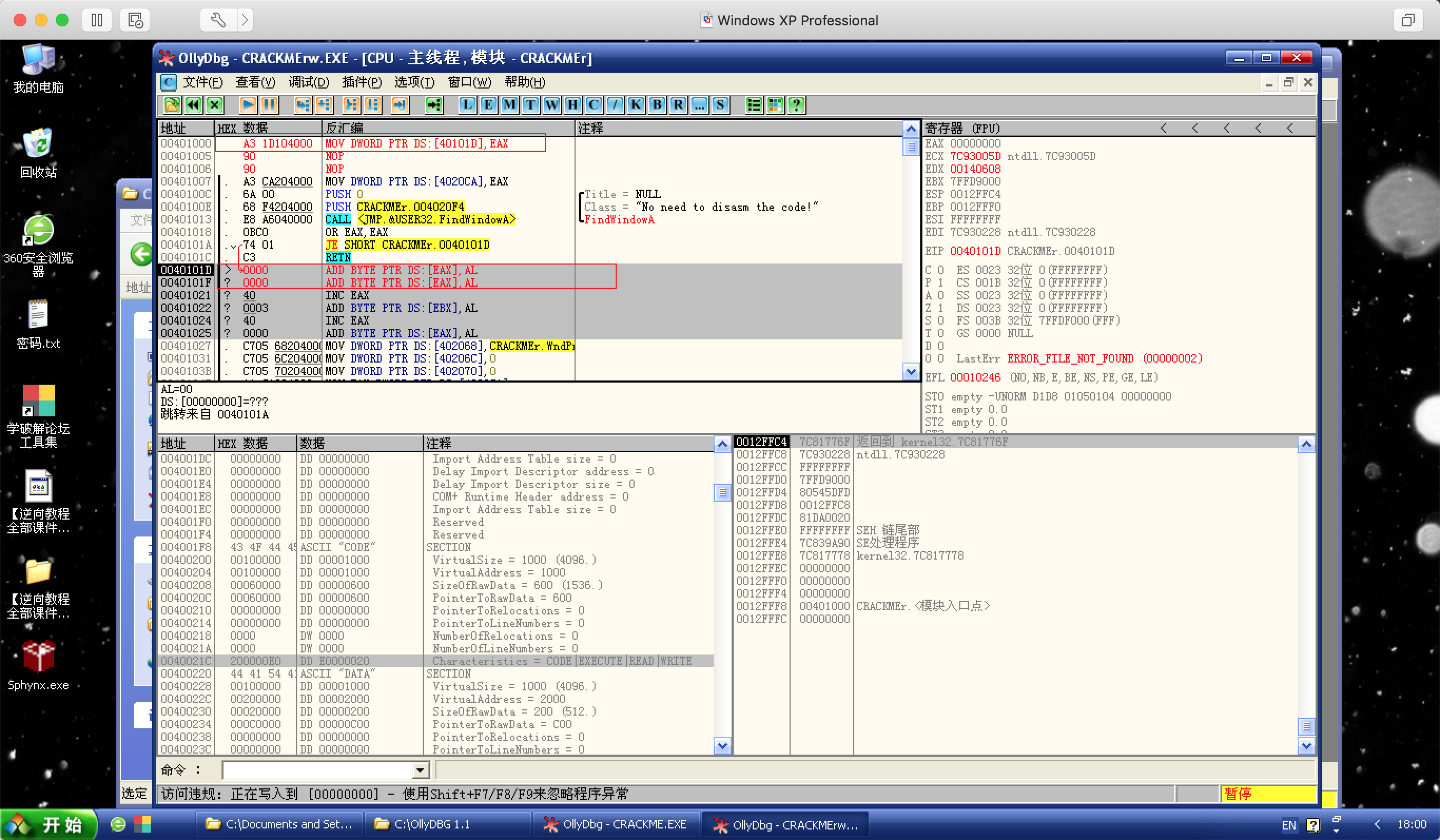The height and width of the screenshot is (840, 1440).
Task: Click the Close program X toolbar icon
Action: [x=215, y=104]
